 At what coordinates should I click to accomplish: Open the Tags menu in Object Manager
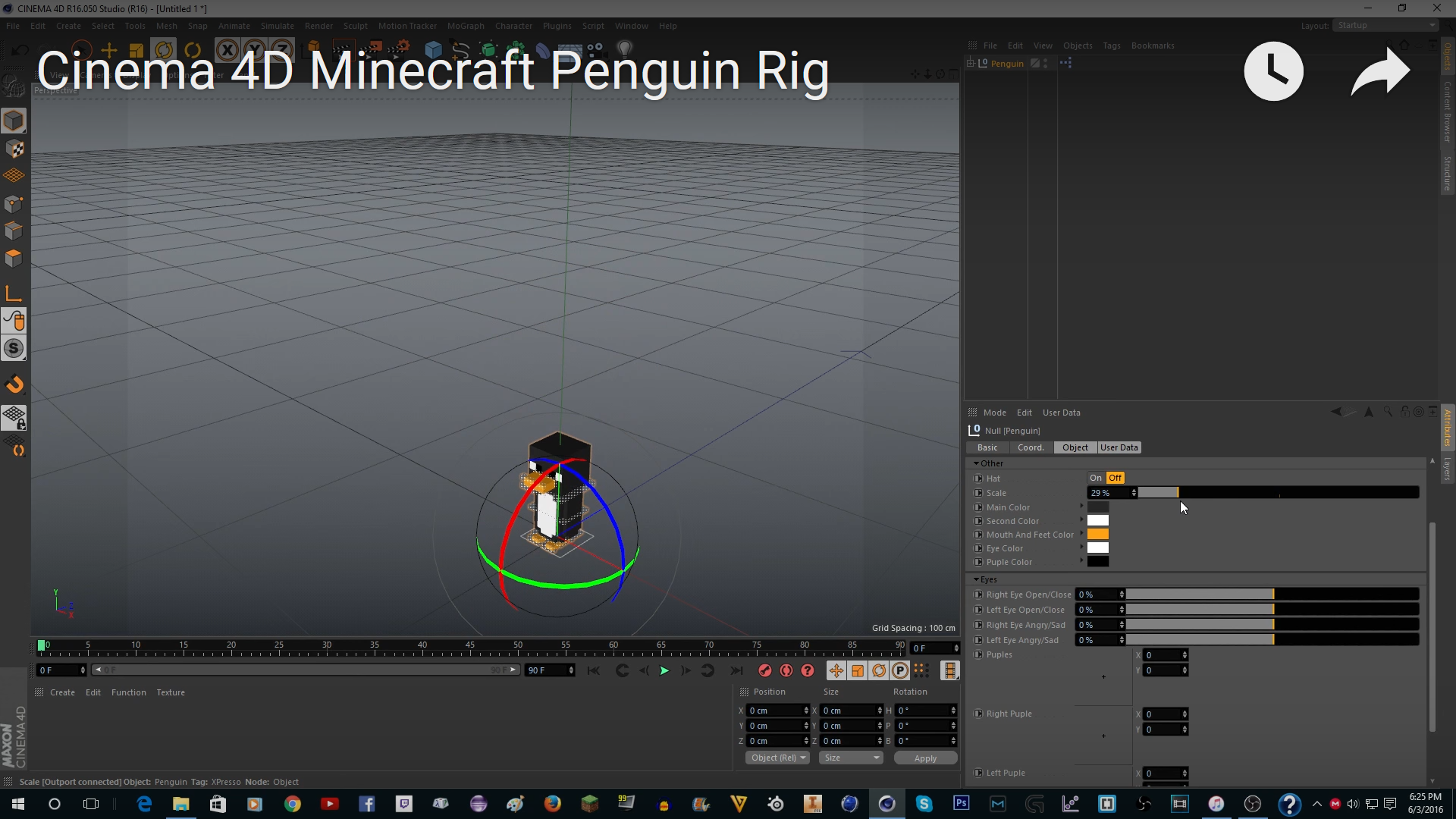[1112, 45]
